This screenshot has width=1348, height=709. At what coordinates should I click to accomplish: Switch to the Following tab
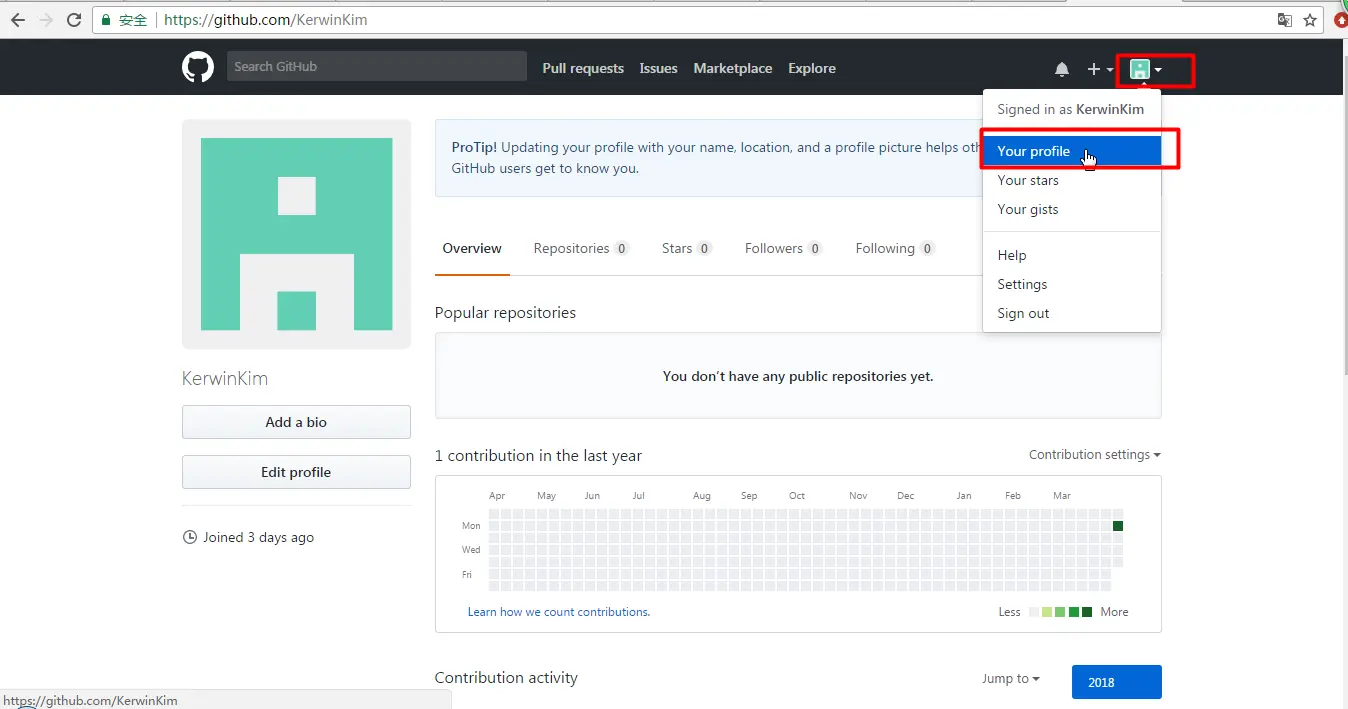pos(895,248)
